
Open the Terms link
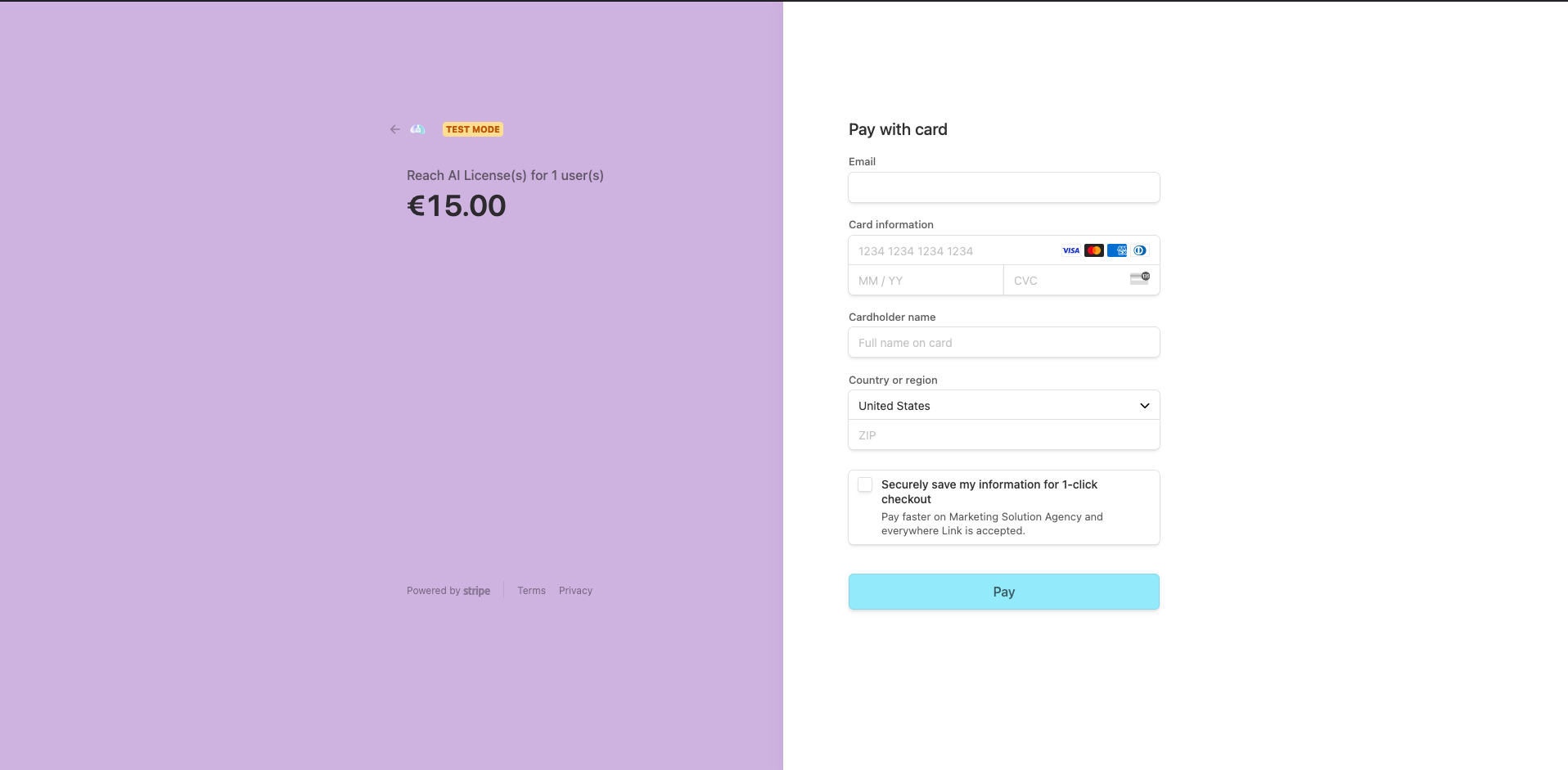pyautogui.click(x=531, y=591)
